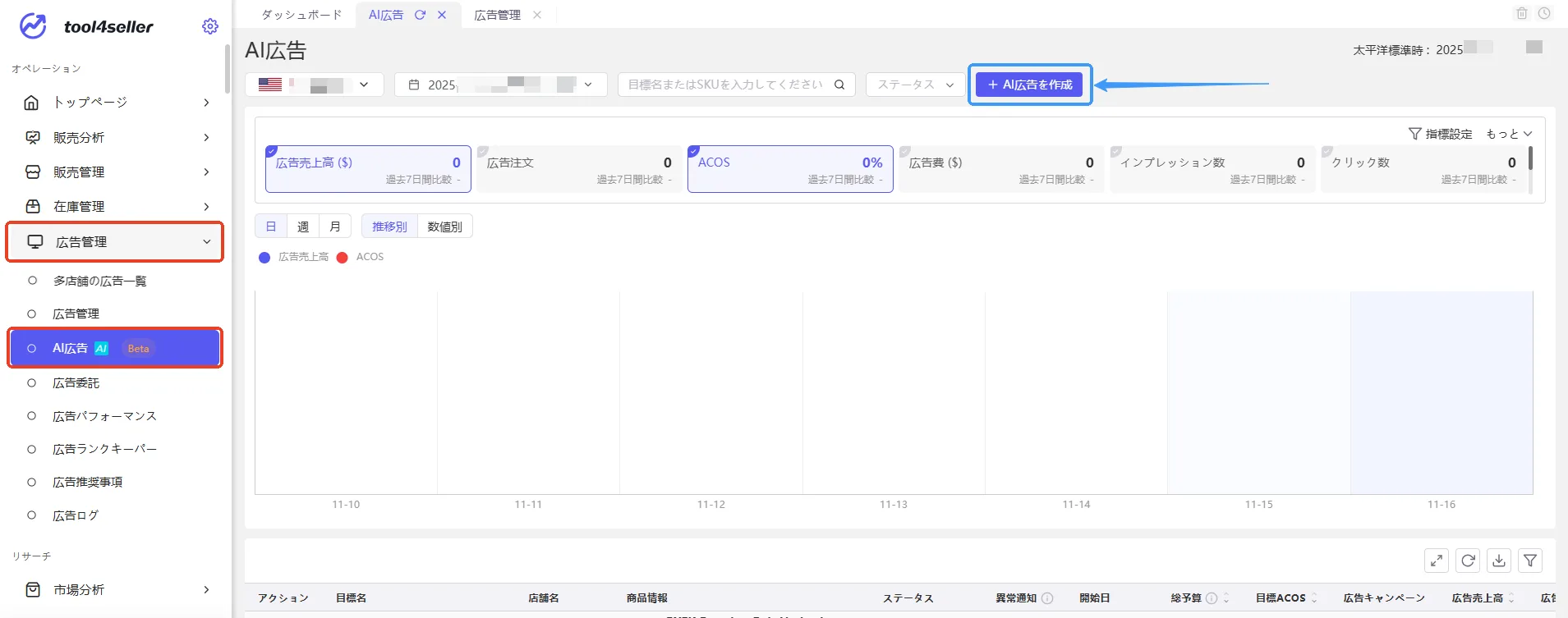The height and width of the screenshot is (618, 1568).
Task: Collapse the 広告管理 sidebar section
Action: [206, 241]
